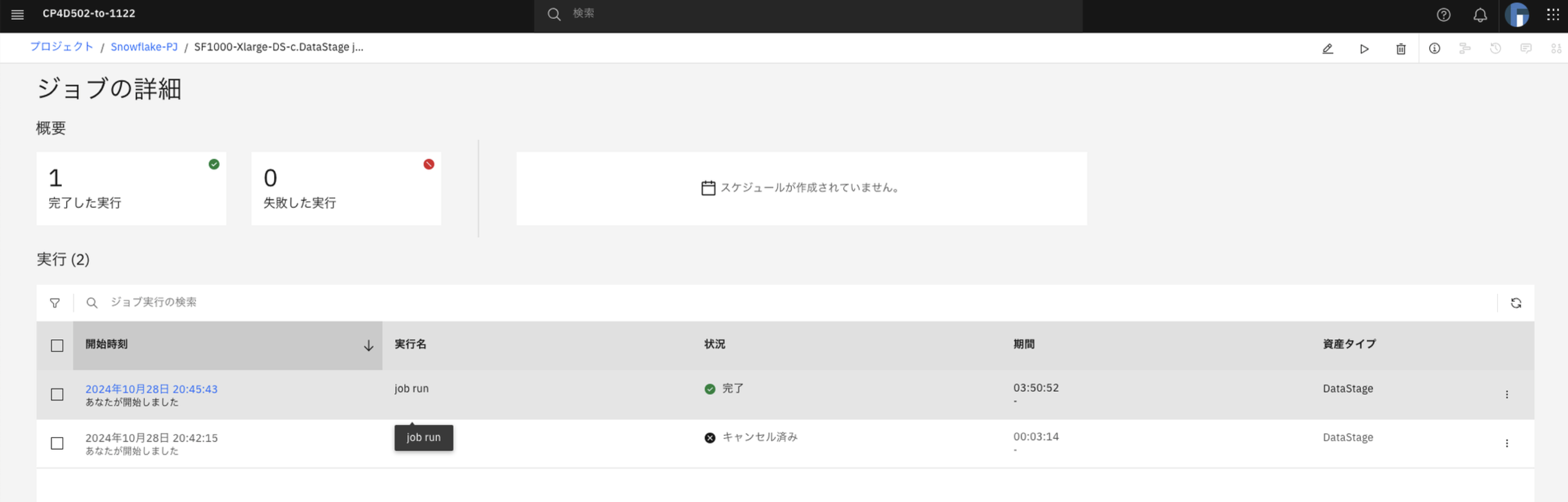The image size is (1568, 502).
Task: Select the edit job pencil icon
Action: click(x=1328, y=48)
